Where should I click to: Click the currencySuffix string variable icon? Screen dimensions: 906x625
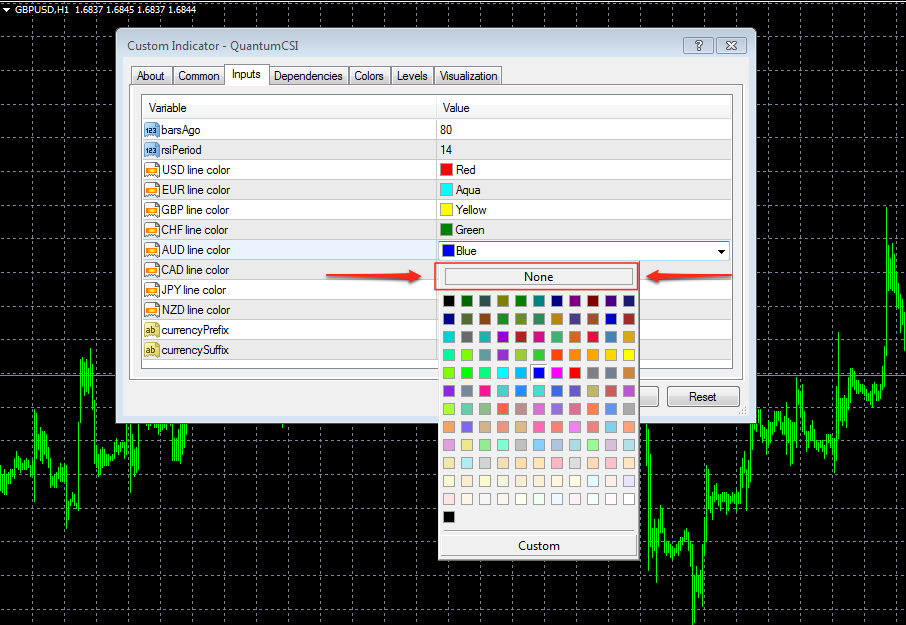[151, 350]
